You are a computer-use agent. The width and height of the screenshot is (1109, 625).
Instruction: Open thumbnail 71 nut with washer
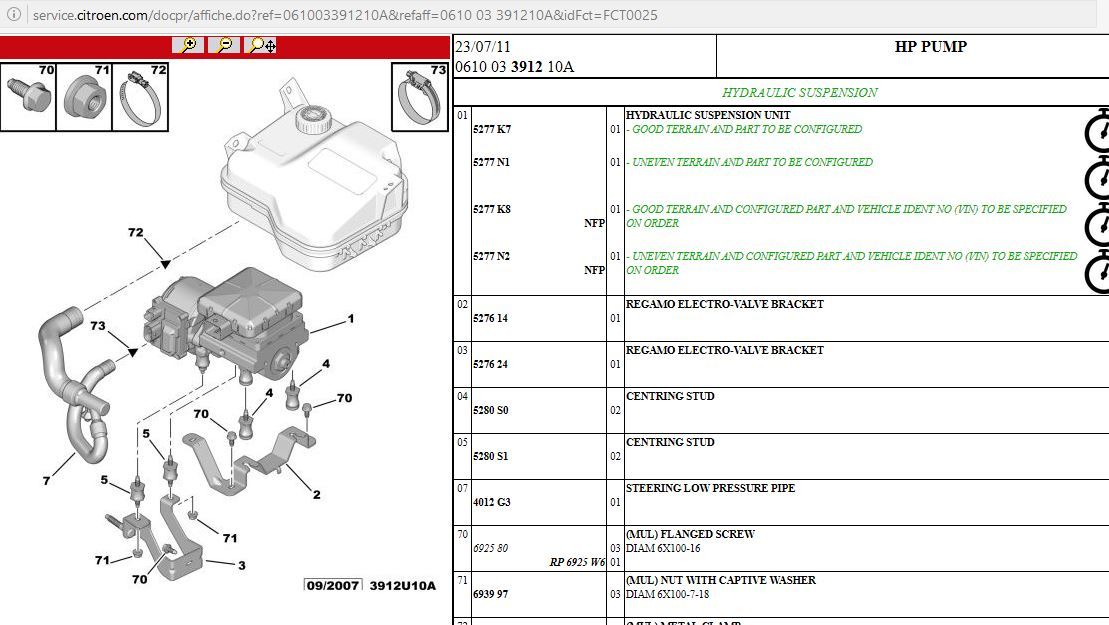(x=84, y=97)
